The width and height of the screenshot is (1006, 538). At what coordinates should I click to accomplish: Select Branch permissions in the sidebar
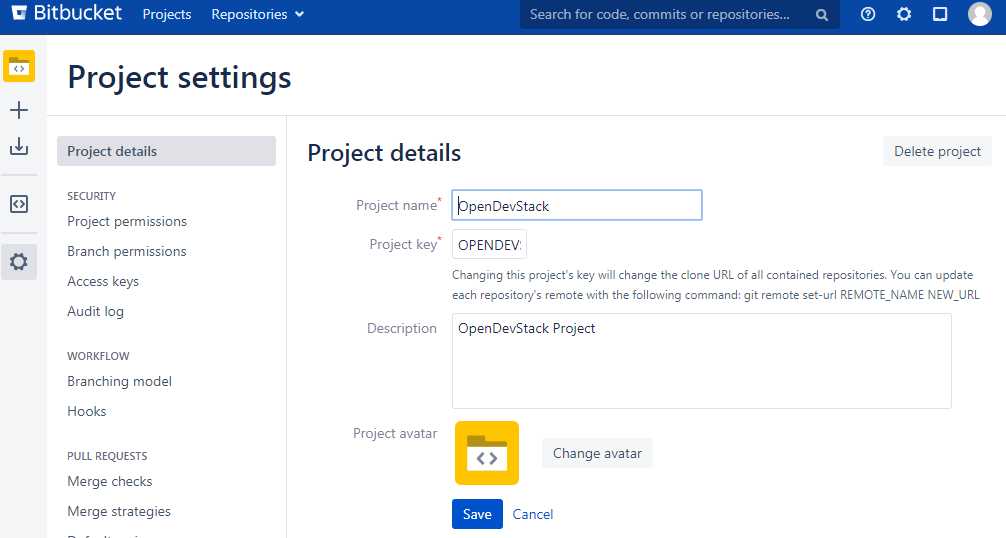(127, 251)
